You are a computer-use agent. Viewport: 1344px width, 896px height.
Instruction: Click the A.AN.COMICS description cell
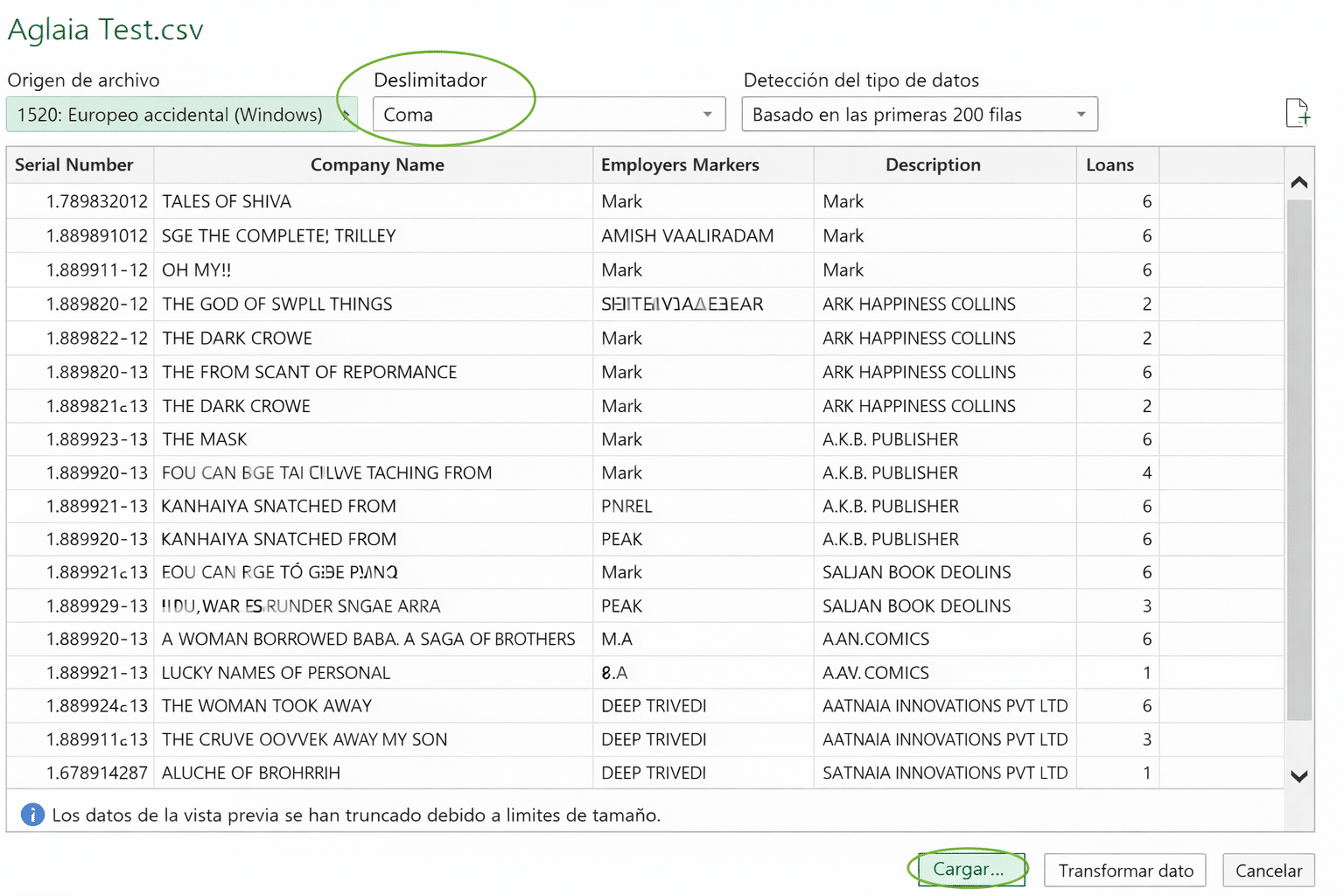[x=876, y=639]
